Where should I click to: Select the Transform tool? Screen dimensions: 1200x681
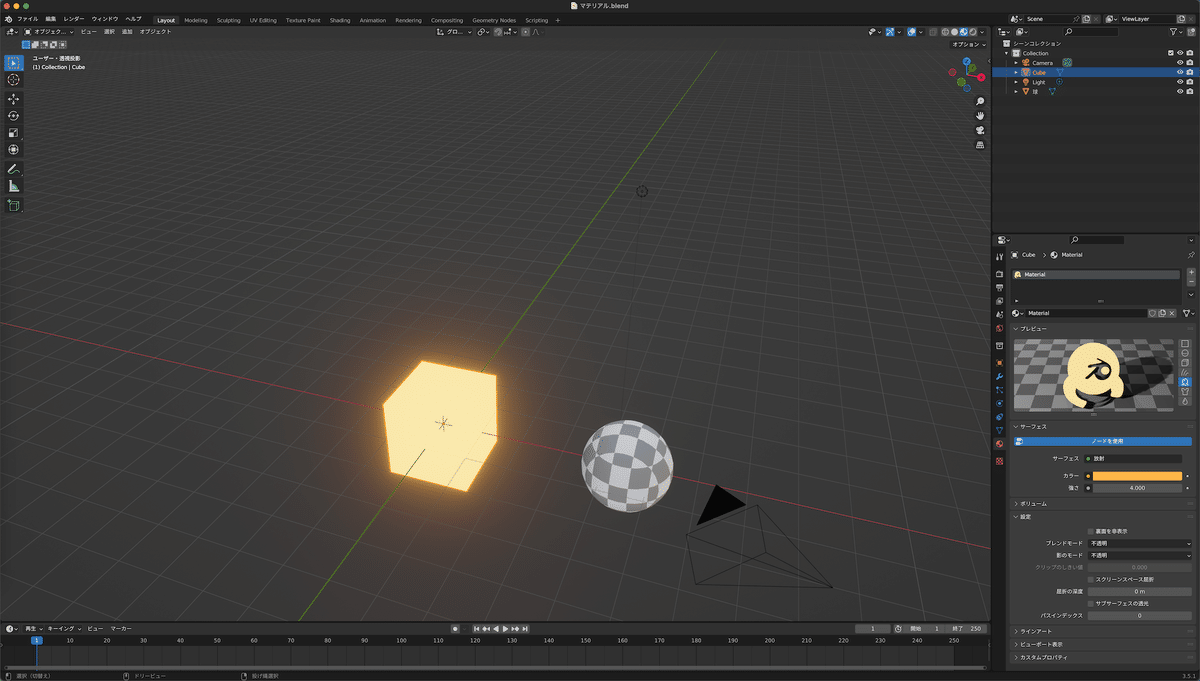14,150
